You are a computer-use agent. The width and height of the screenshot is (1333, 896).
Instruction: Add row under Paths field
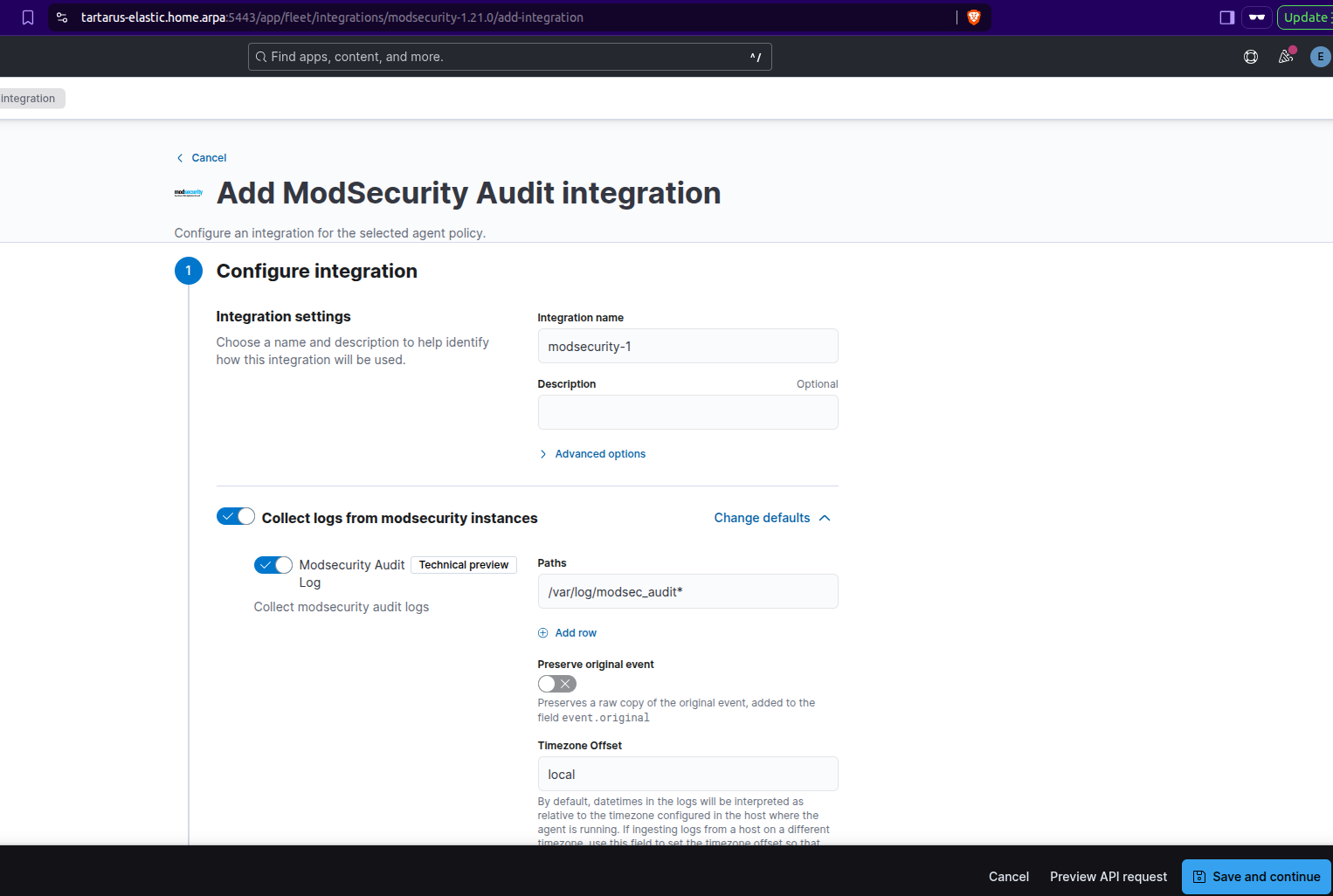575,633
